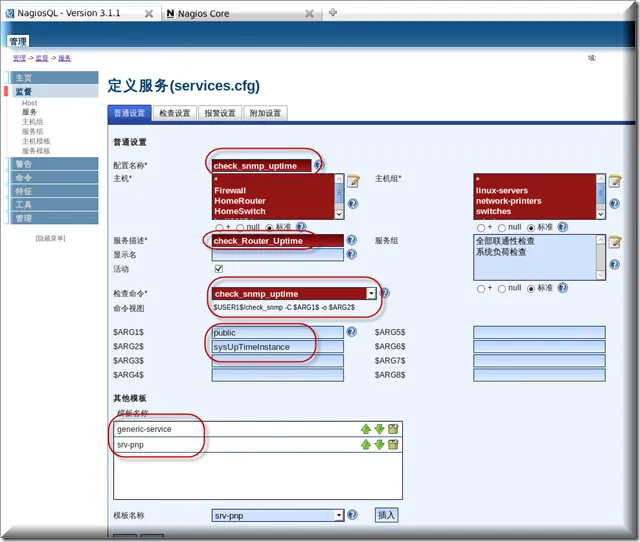Switch to 检查设置 tab

coord(175,113)
